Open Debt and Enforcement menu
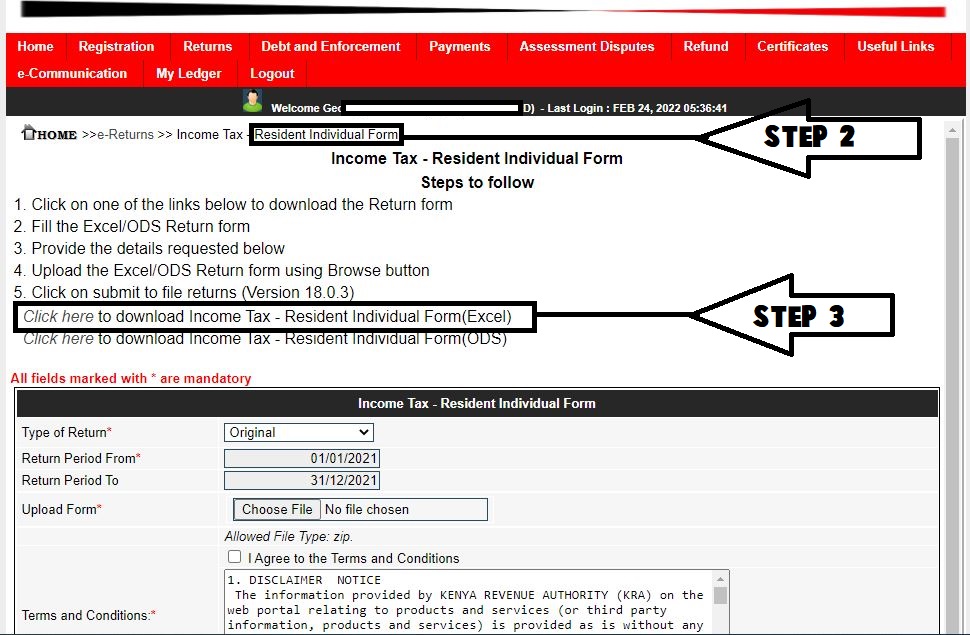The width and height of the screenshot is (970, 635). 330,46
